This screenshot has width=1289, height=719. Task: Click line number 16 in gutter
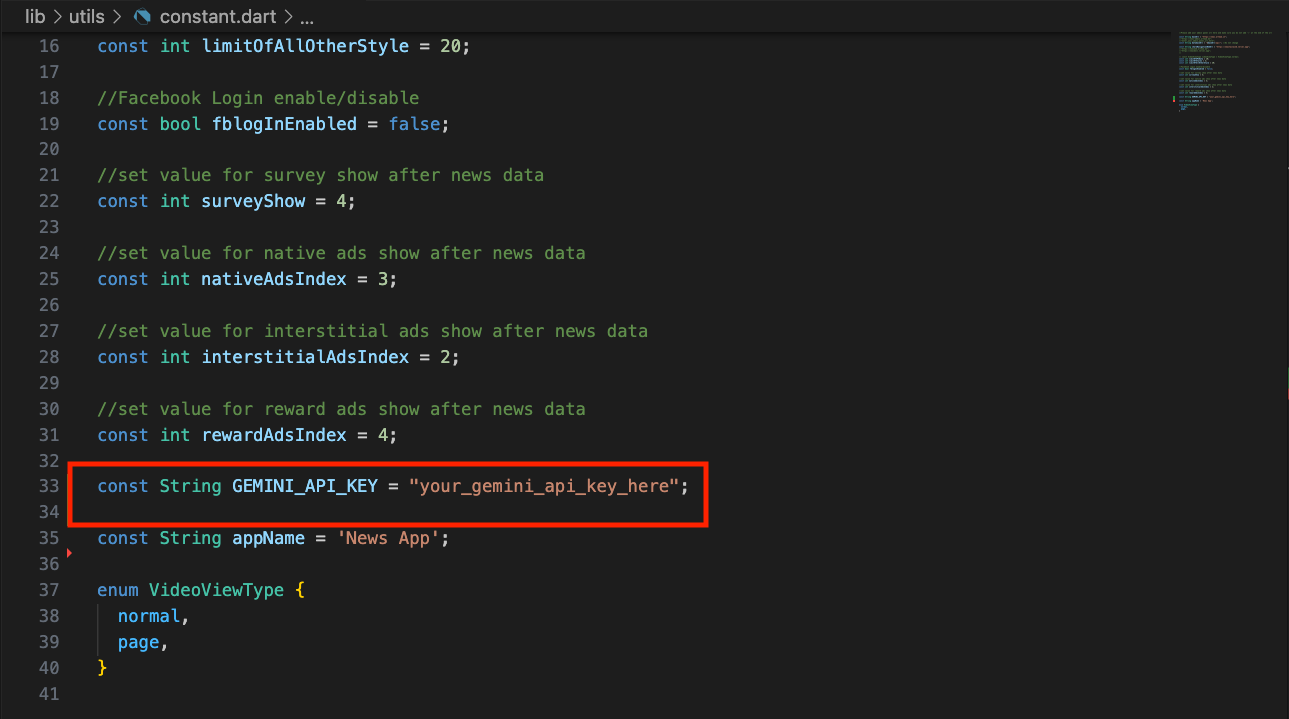click(x=49, y=46)
